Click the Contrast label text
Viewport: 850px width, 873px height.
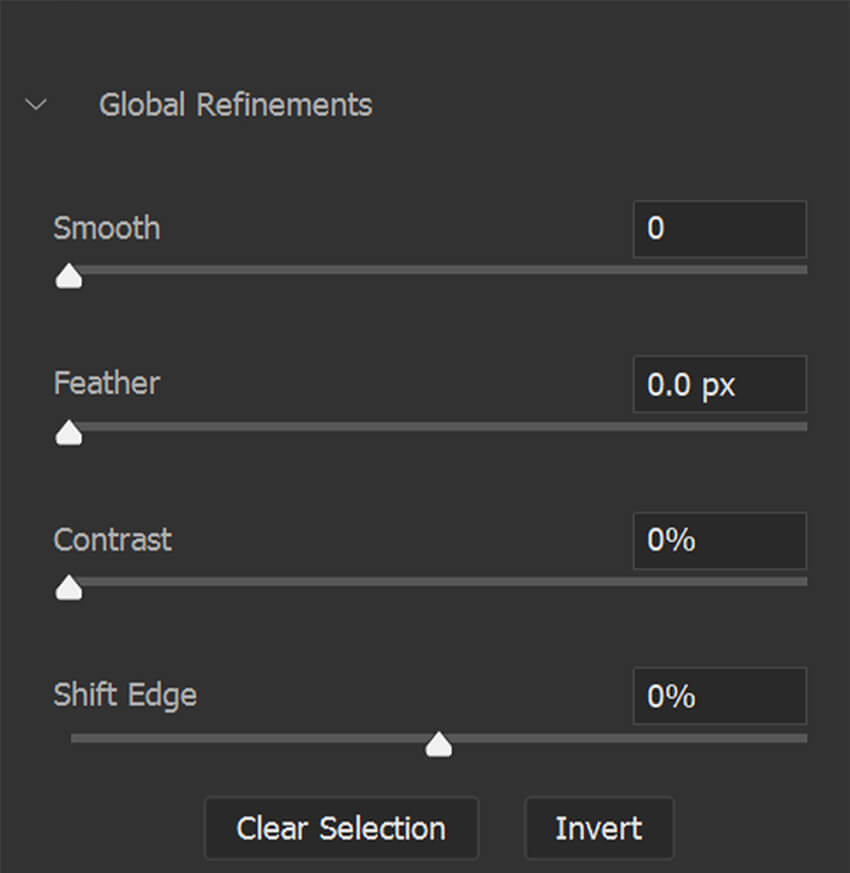click(113, 540)
